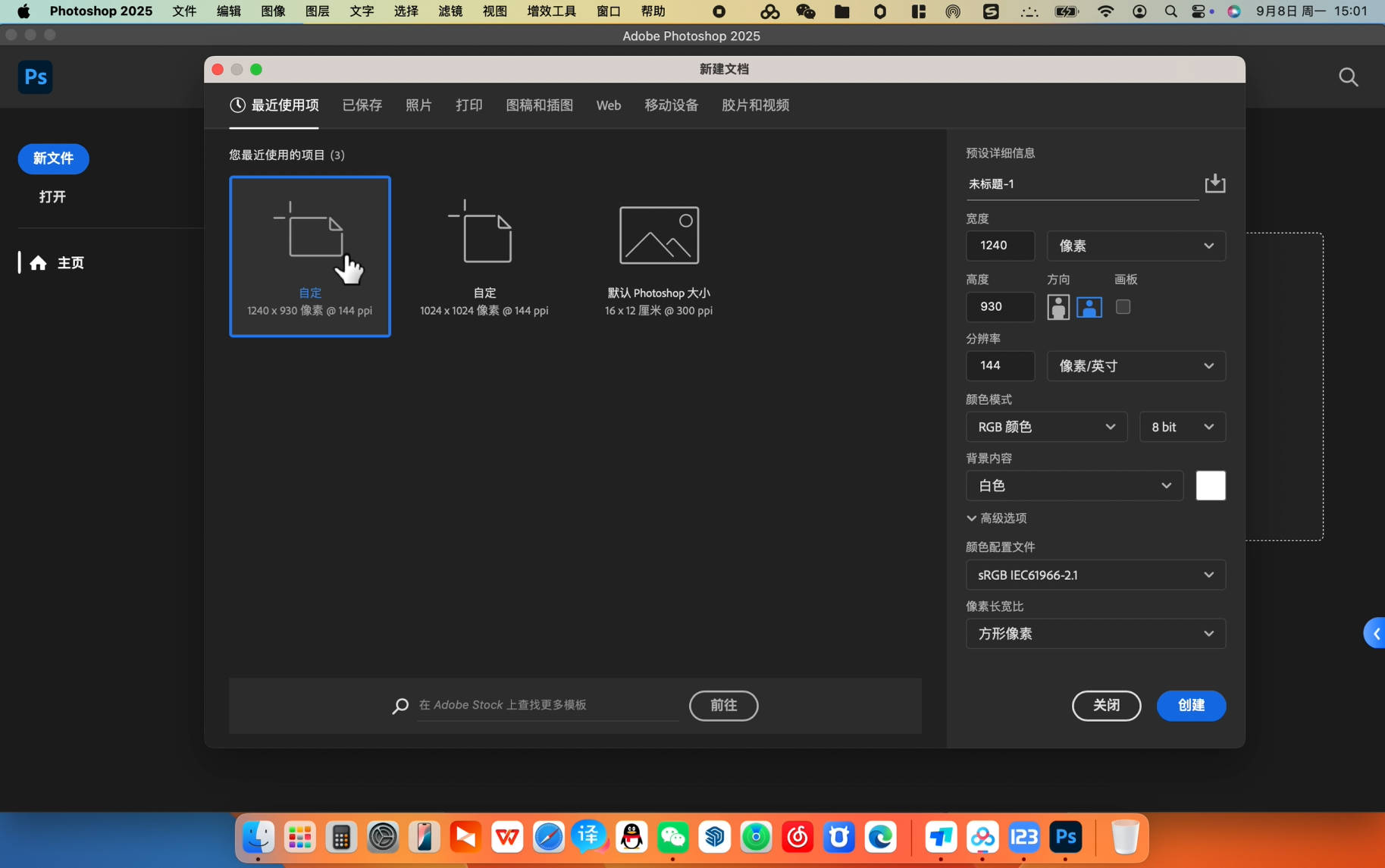The height and width of the screenshot is (868, 1385).
Task: Switch to the 胶片和视频 tab
Action: click(x=755, y=105)
